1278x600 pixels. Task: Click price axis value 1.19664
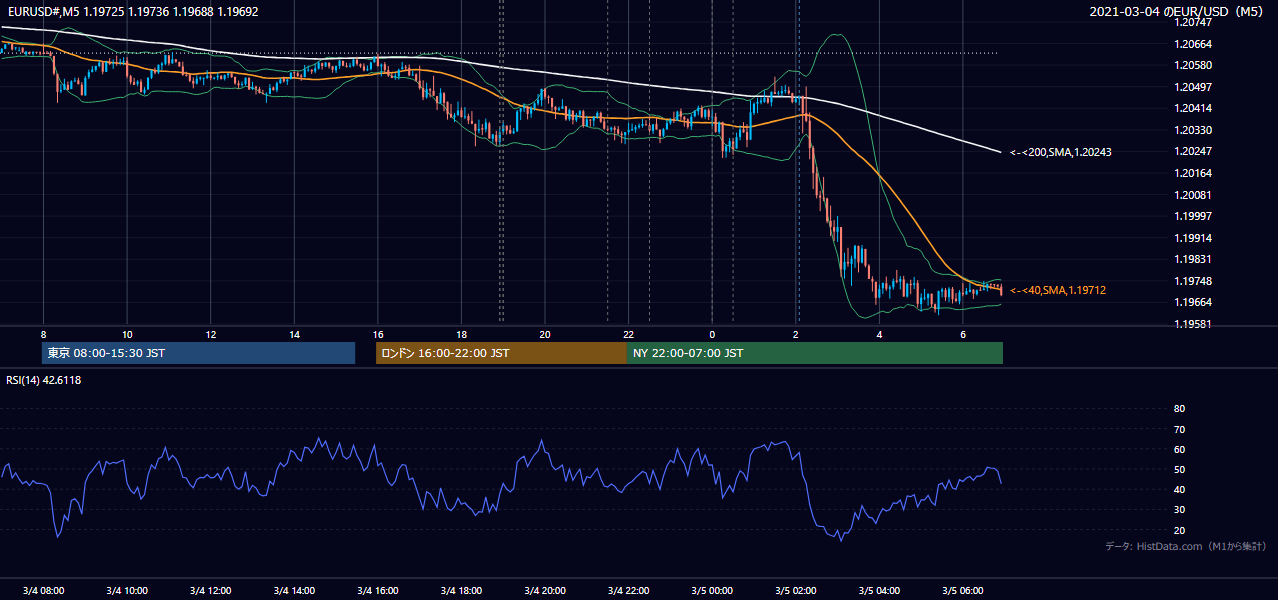(1192, 302)
